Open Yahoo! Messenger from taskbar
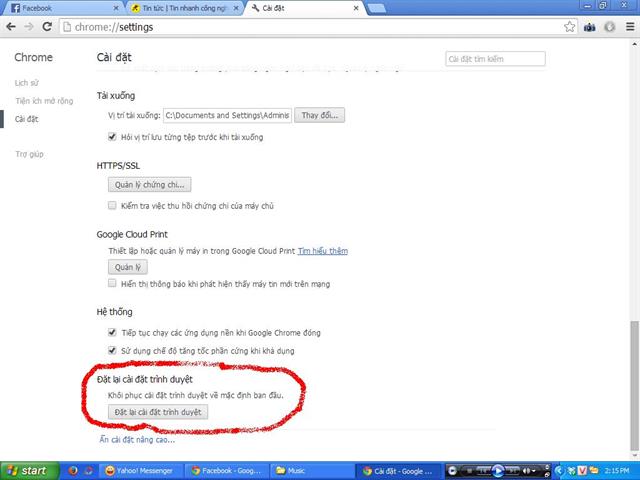The height and width of the screenshot is (480, 640). [140, 471]
